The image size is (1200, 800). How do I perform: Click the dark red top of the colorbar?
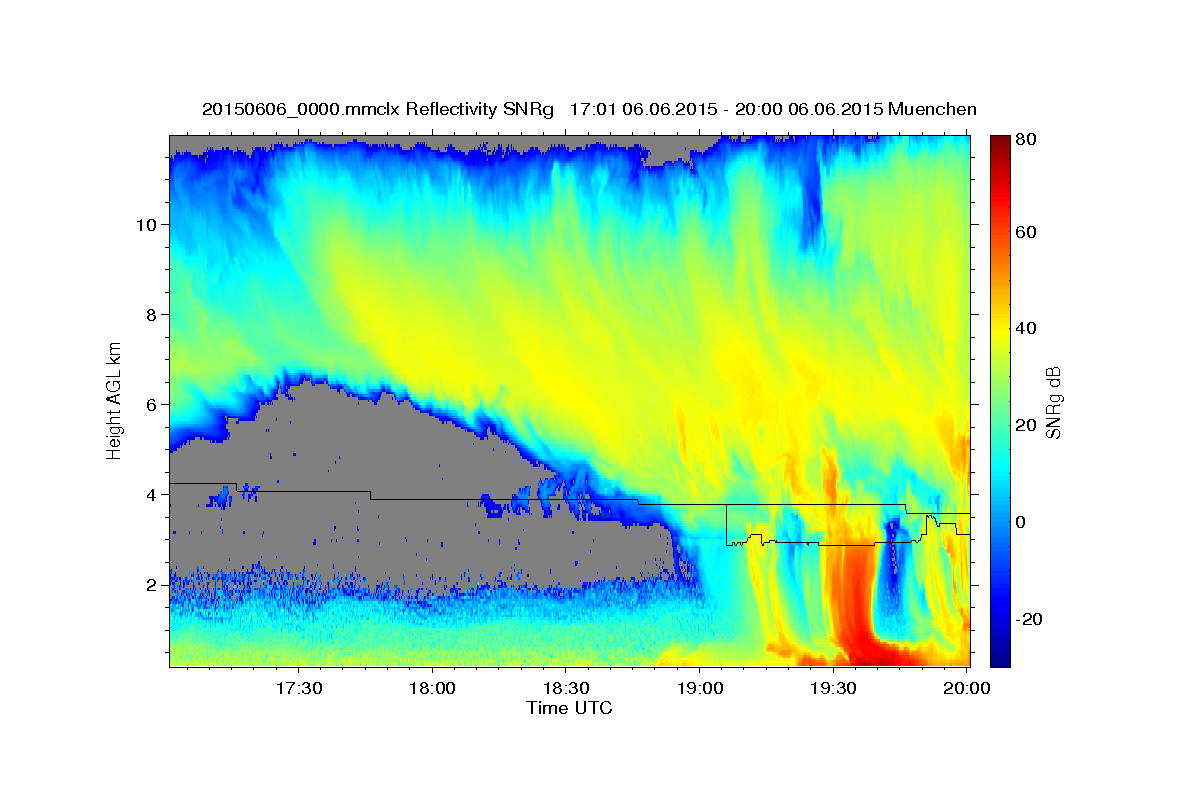pyautogui.click(x=1000, y=143)
